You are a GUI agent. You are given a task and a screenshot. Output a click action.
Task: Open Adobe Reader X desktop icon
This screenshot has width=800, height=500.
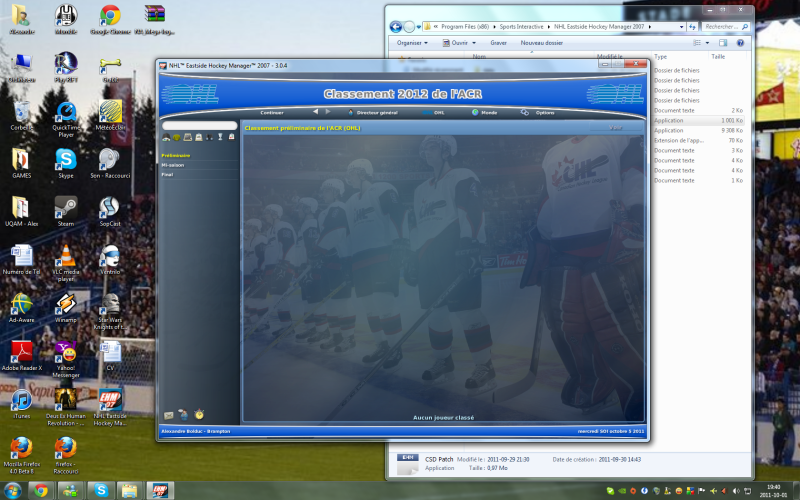point(21,356)
